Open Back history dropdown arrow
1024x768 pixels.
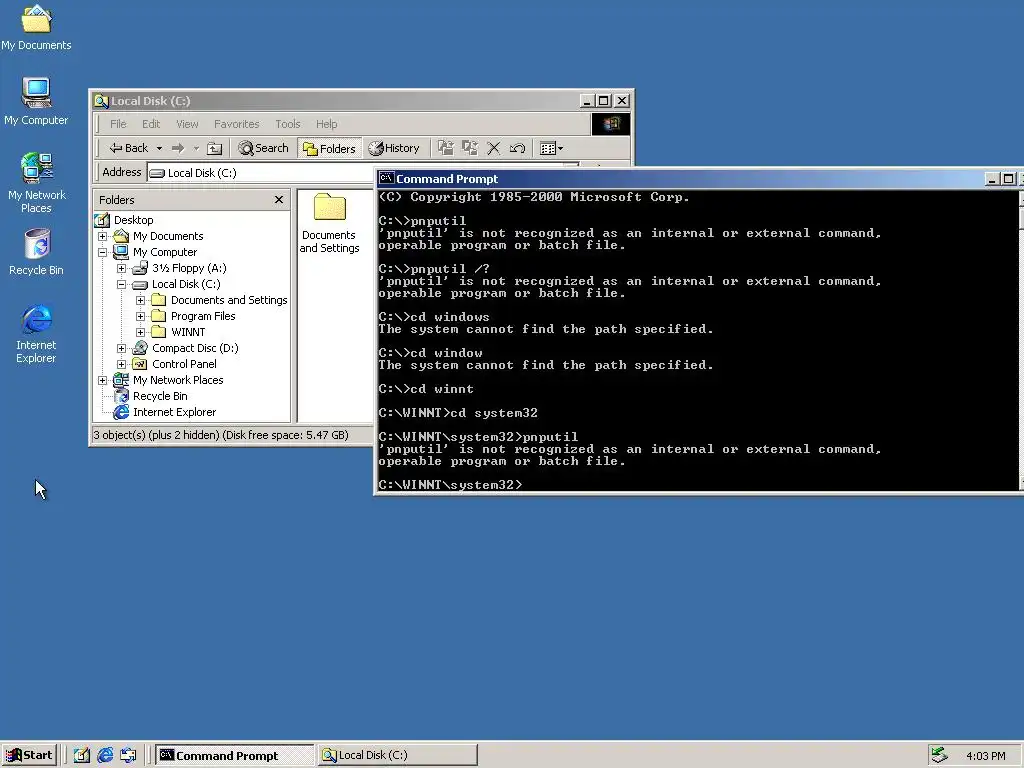(x=159, y=148)
